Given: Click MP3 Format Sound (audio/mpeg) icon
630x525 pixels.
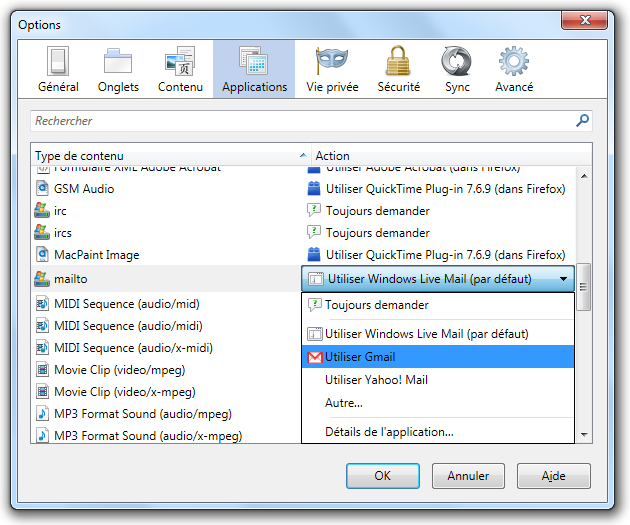Looking at the screenshot, I should [42, 413].
